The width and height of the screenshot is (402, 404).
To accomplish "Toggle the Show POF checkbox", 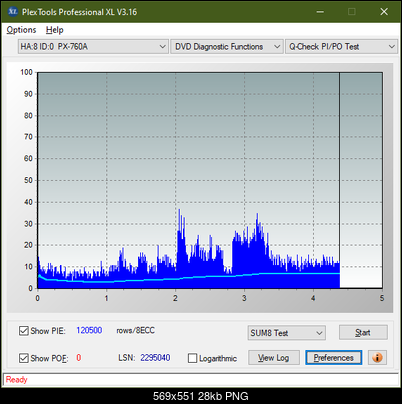I will [24, 358].
